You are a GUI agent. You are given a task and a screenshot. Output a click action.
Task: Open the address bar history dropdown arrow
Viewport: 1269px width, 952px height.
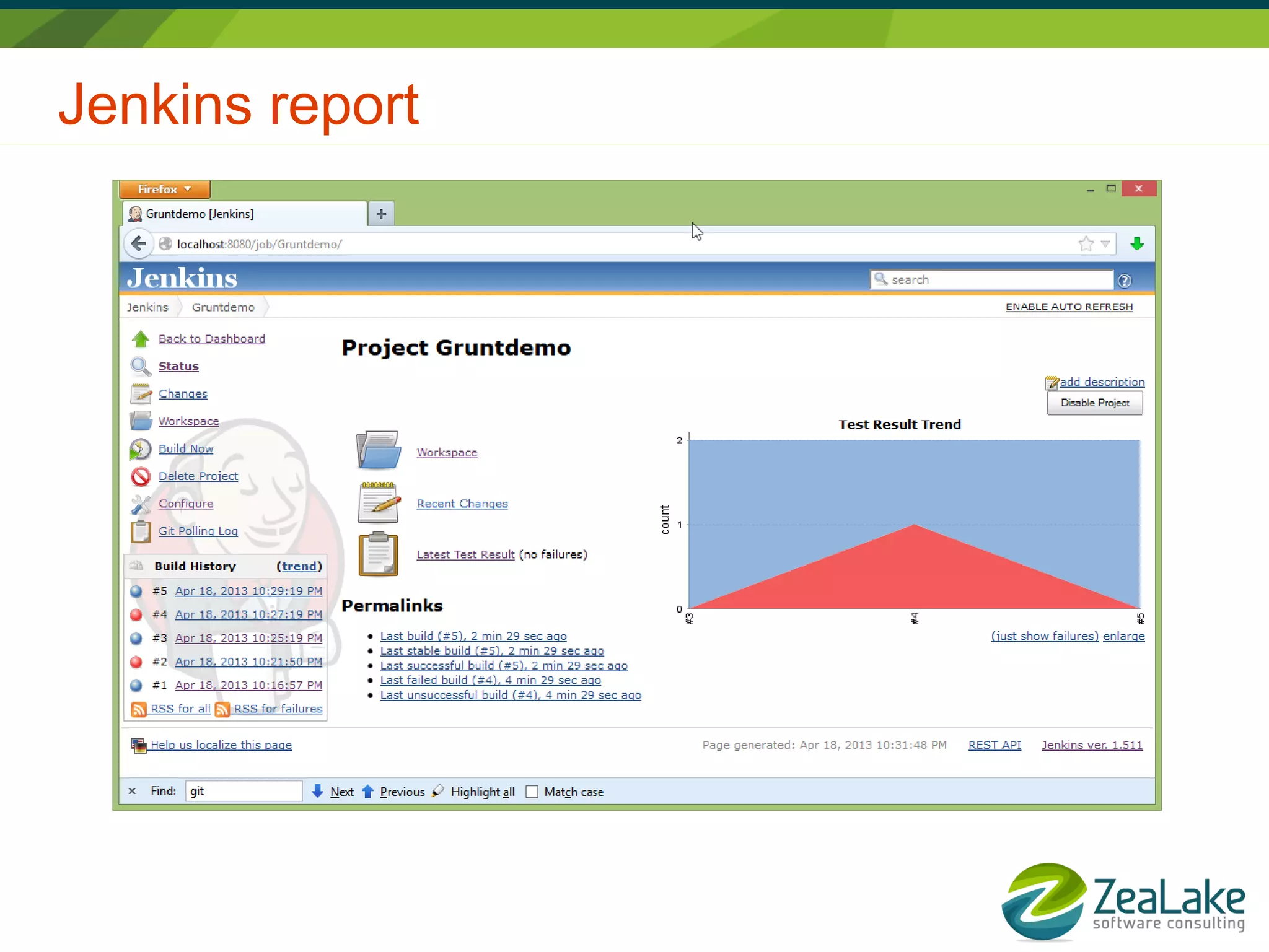pos(1105,243)
